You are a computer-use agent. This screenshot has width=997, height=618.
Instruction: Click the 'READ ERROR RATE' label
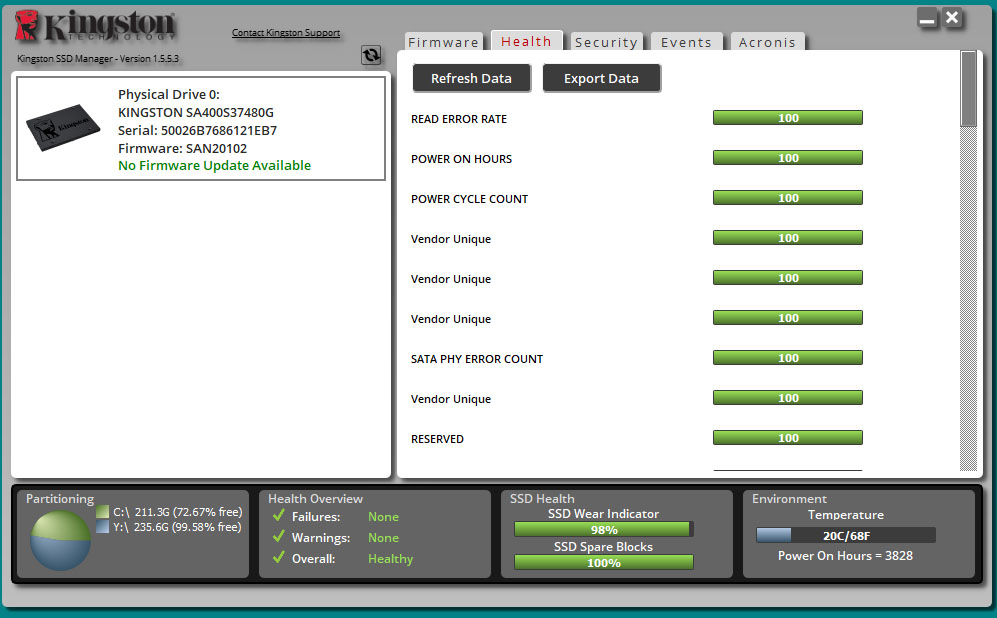click(459, 119)
